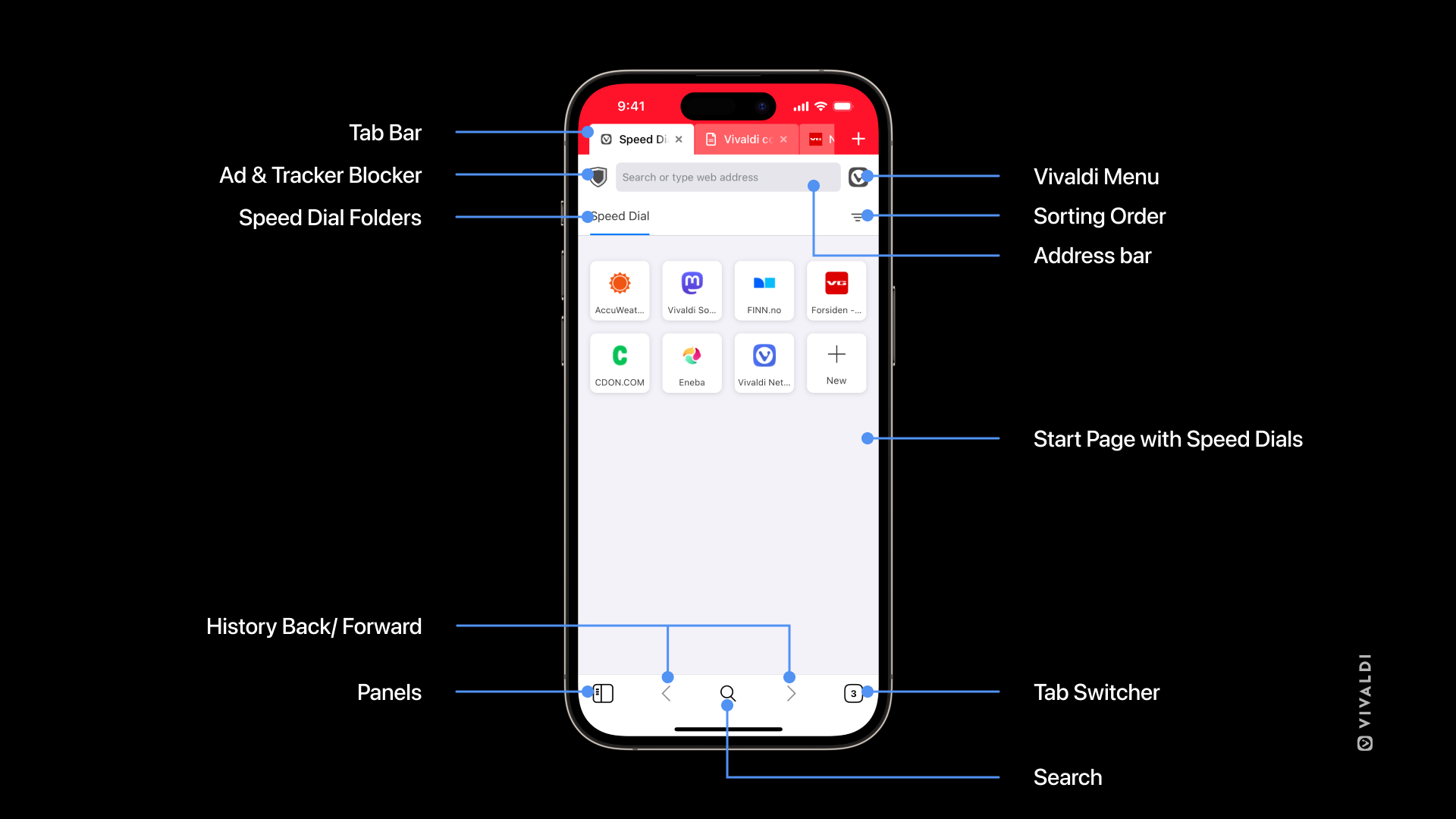Close the active Speed Di tab
Viewport: 1456px width, 819px height.
point(679,139)
